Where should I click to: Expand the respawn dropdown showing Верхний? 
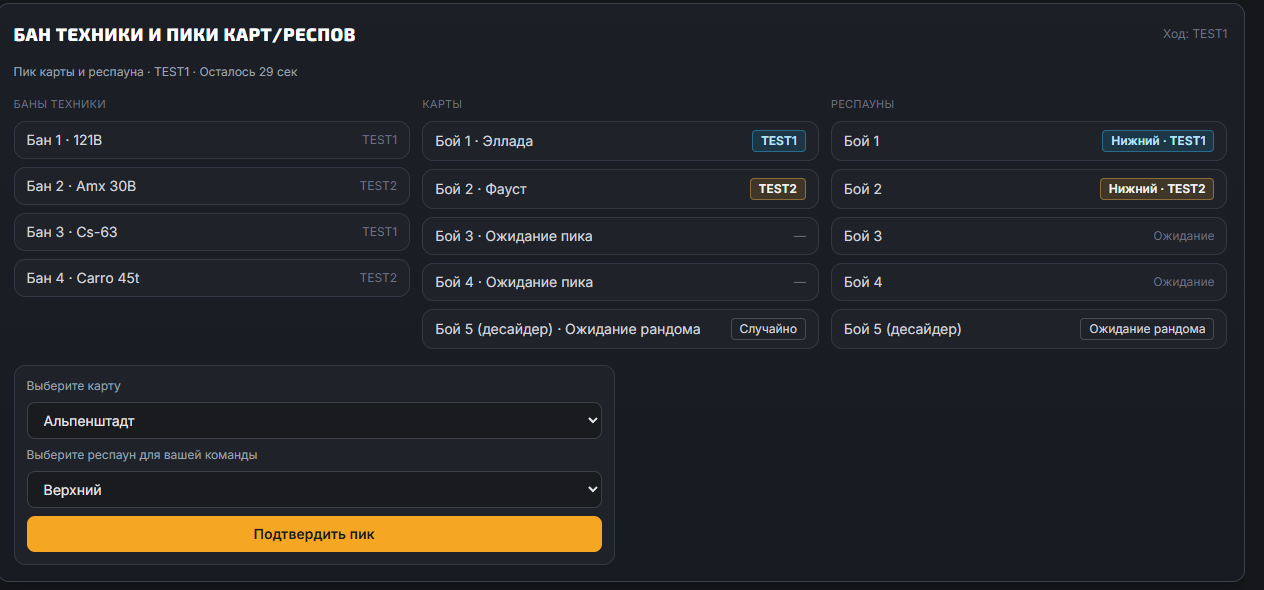(314, 490)
